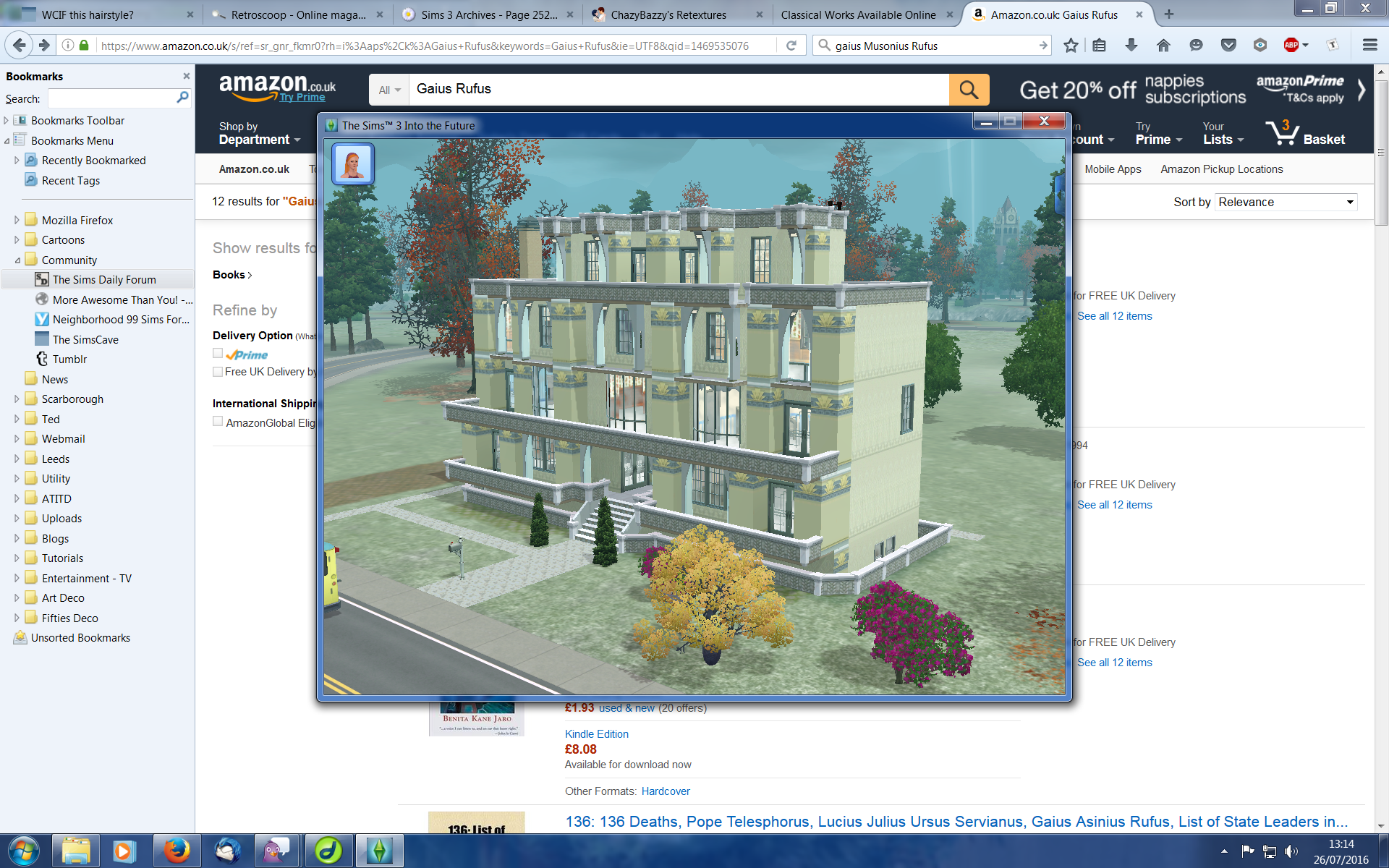Open the Shop by Department dropdown
The width and height of the screenshot is (1389, 868).
(259, 133)
